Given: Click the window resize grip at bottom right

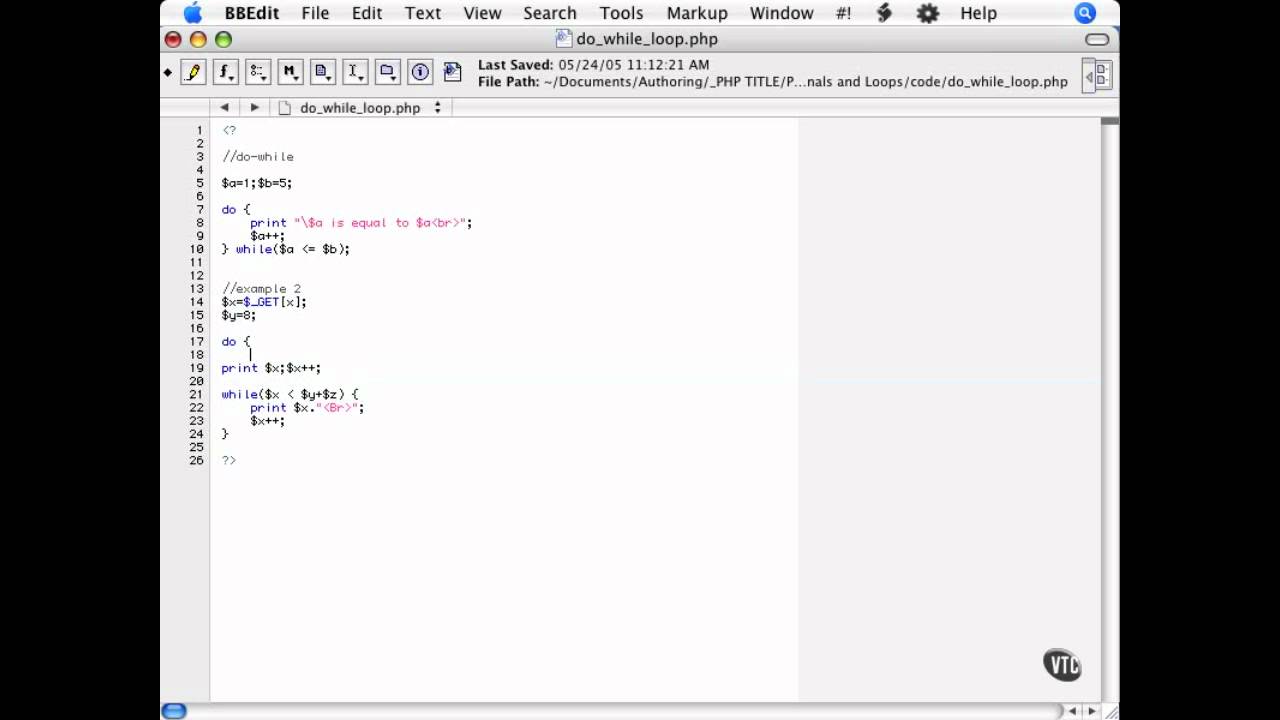Looking at the screenshot, I should pyautogui.click(x=1110, y=711).
